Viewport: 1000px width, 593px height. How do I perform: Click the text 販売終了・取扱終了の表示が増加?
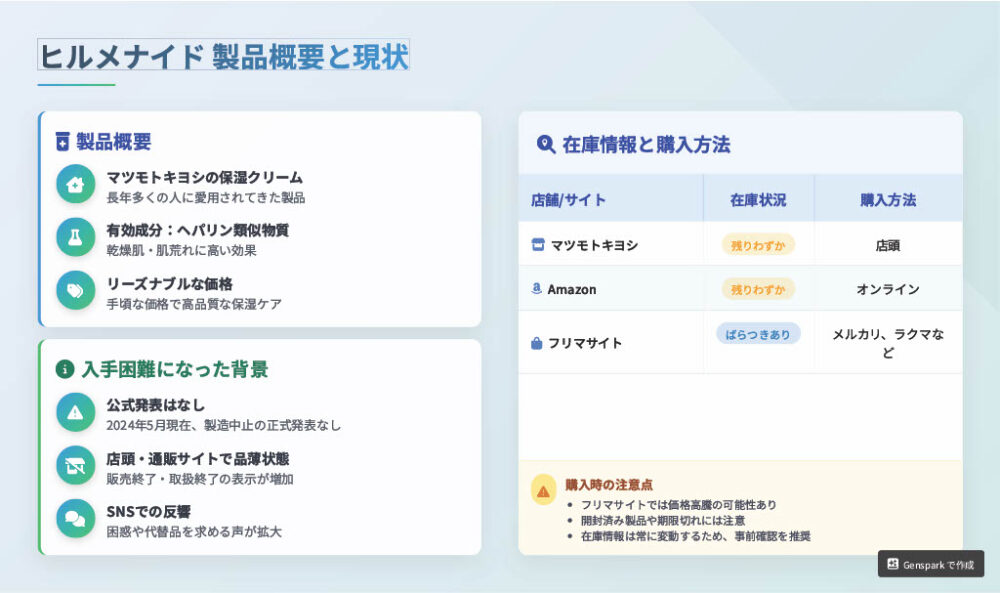(x=200, y=479)
